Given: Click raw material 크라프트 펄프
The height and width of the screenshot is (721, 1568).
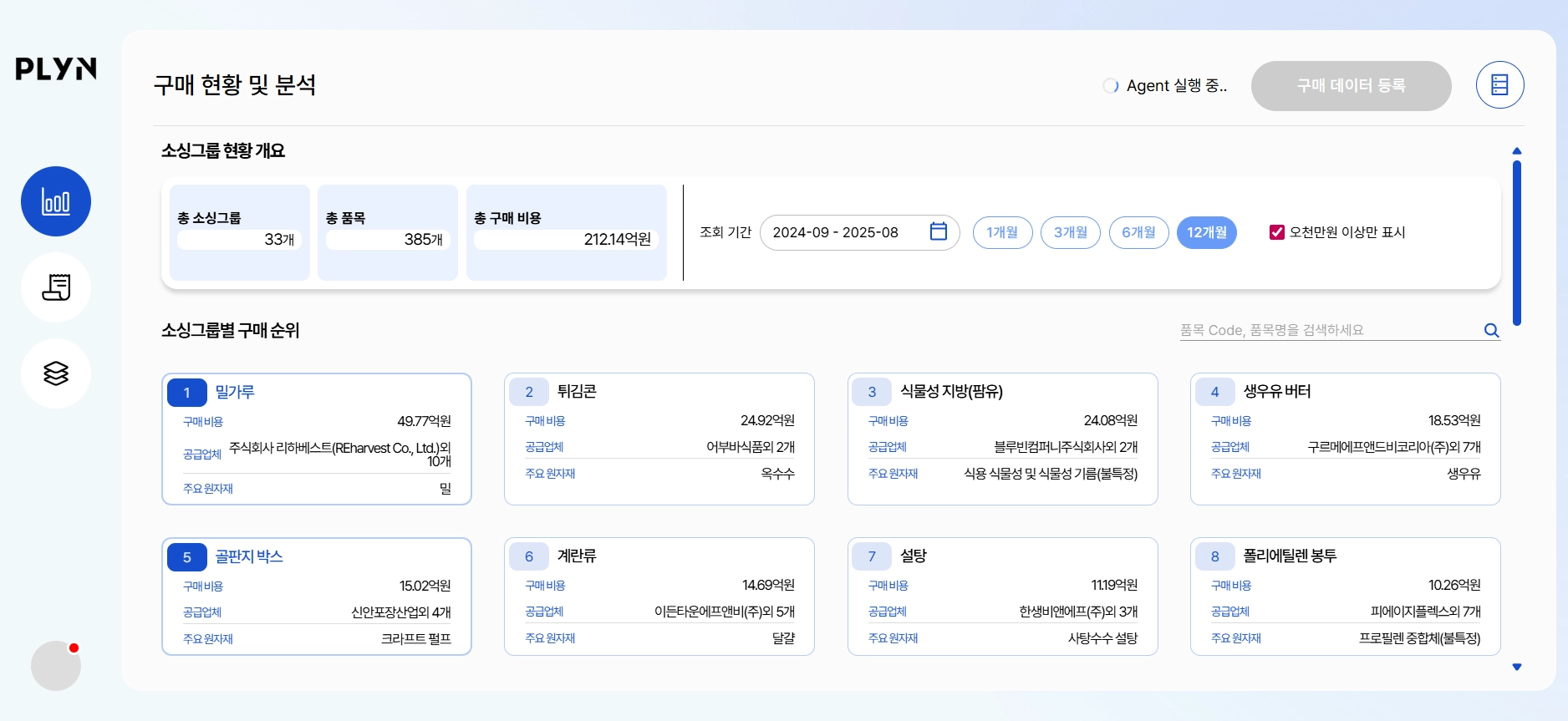Looking at the screenshot, I should click(416, 639).
